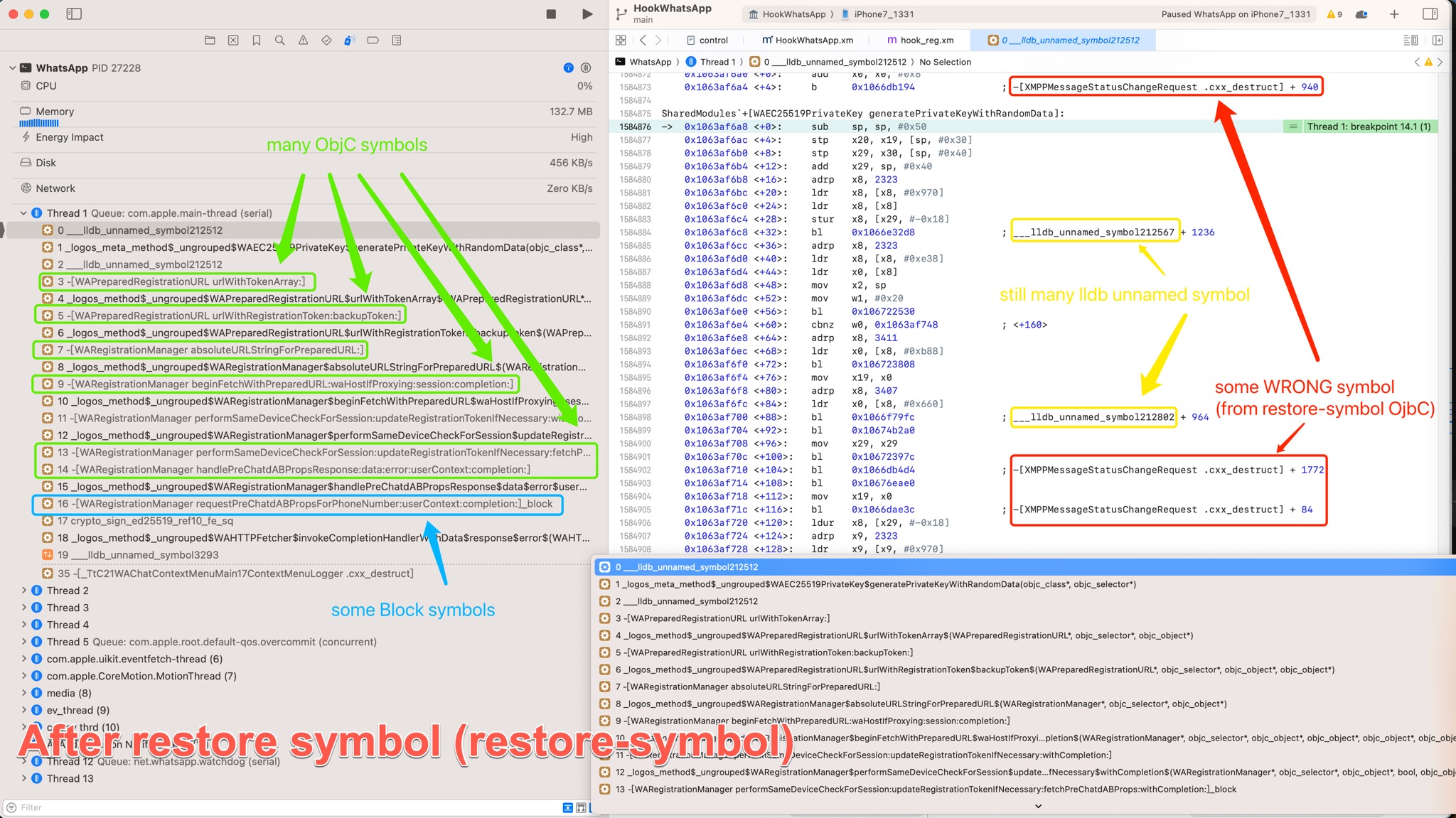This screenshot has width=1456, height=818.
Task: Toggle the inspector panel
Action: tap(1430, 14)
